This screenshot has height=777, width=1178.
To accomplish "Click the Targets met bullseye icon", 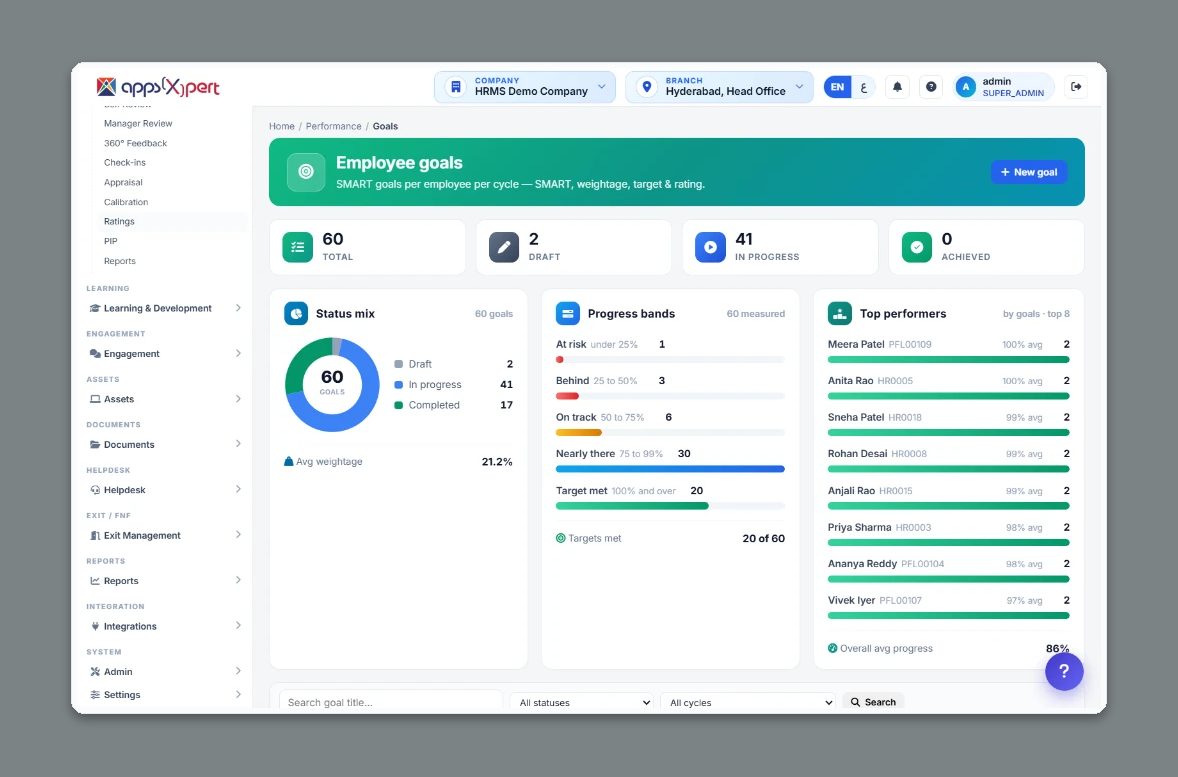I will coord(560,538).
